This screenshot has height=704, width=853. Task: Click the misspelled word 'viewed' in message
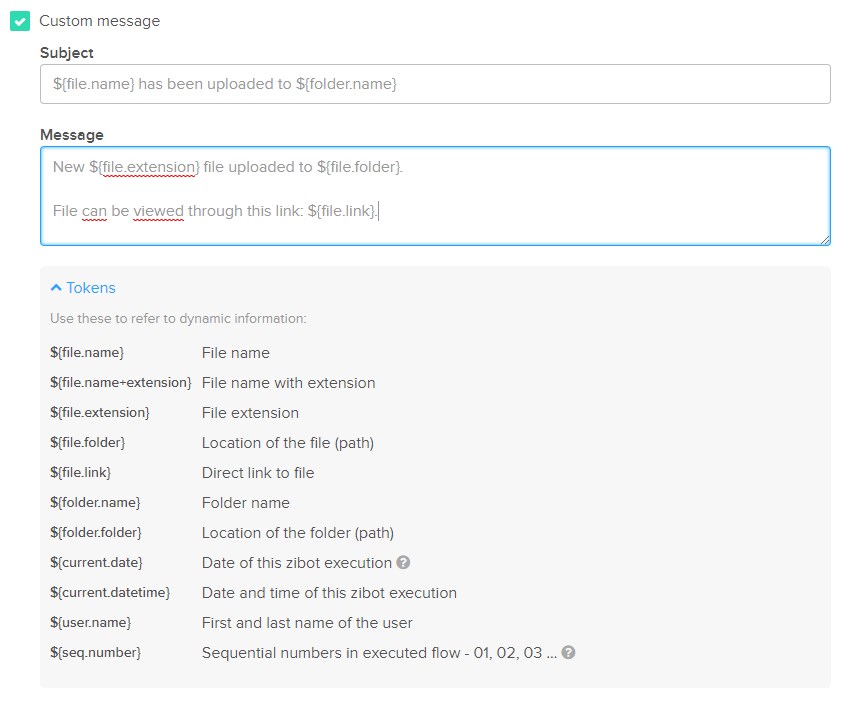[158, 211]
